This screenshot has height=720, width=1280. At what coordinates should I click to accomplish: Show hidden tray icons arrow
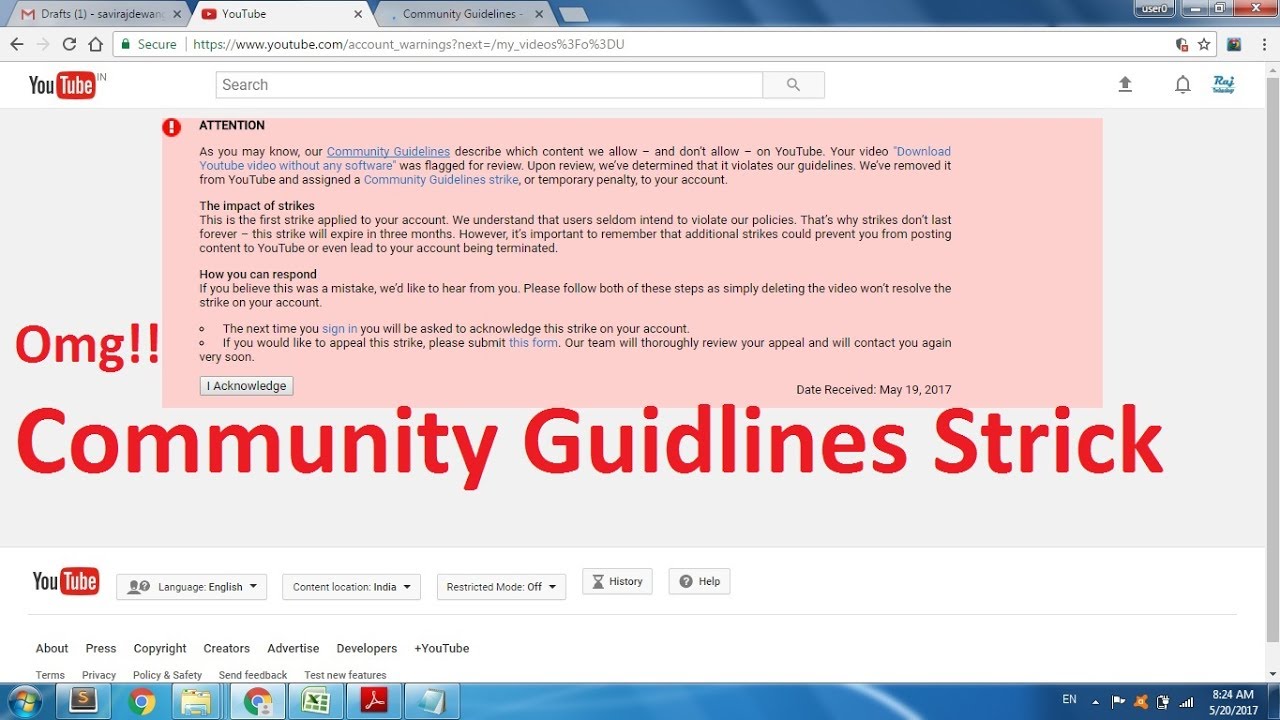(1095, 702)
